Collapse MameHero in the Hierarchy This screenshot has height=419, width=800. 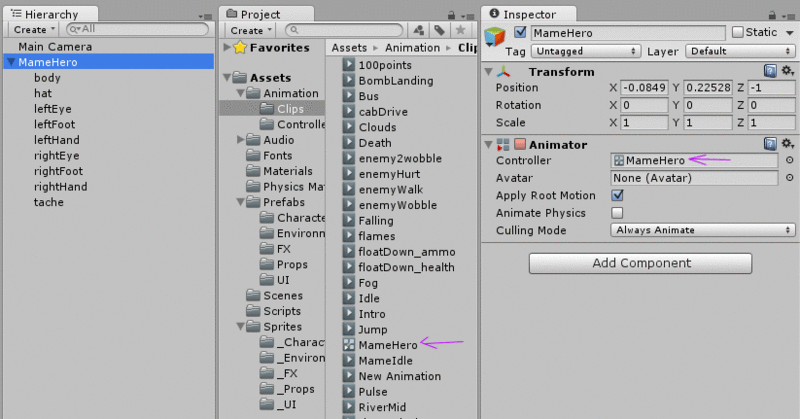click(x=11, y=62)
